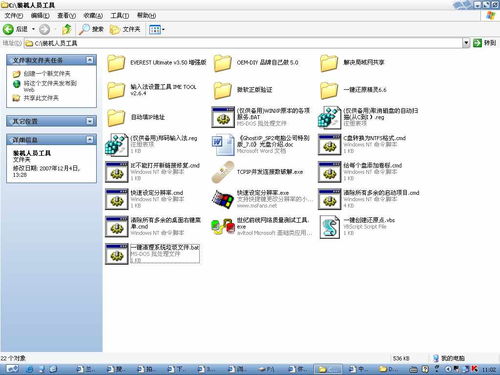The width and height of the screenshot is (500, 375).
Task: Toggle the Folders (文件夹) pane button
Action: pos(125,29)
